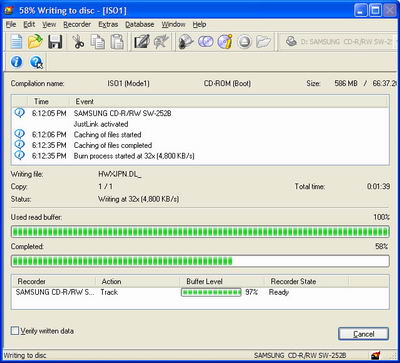This screenshot has width=400, height=363.
Task: Click the HWXJPN.DL_ file name
Action: [x=120, y=174]
